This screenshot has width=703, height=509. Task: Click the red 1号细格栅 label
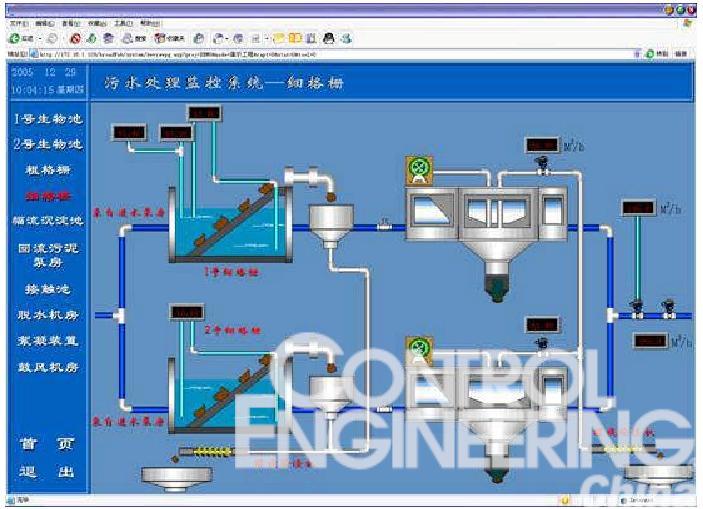point(232,272)
